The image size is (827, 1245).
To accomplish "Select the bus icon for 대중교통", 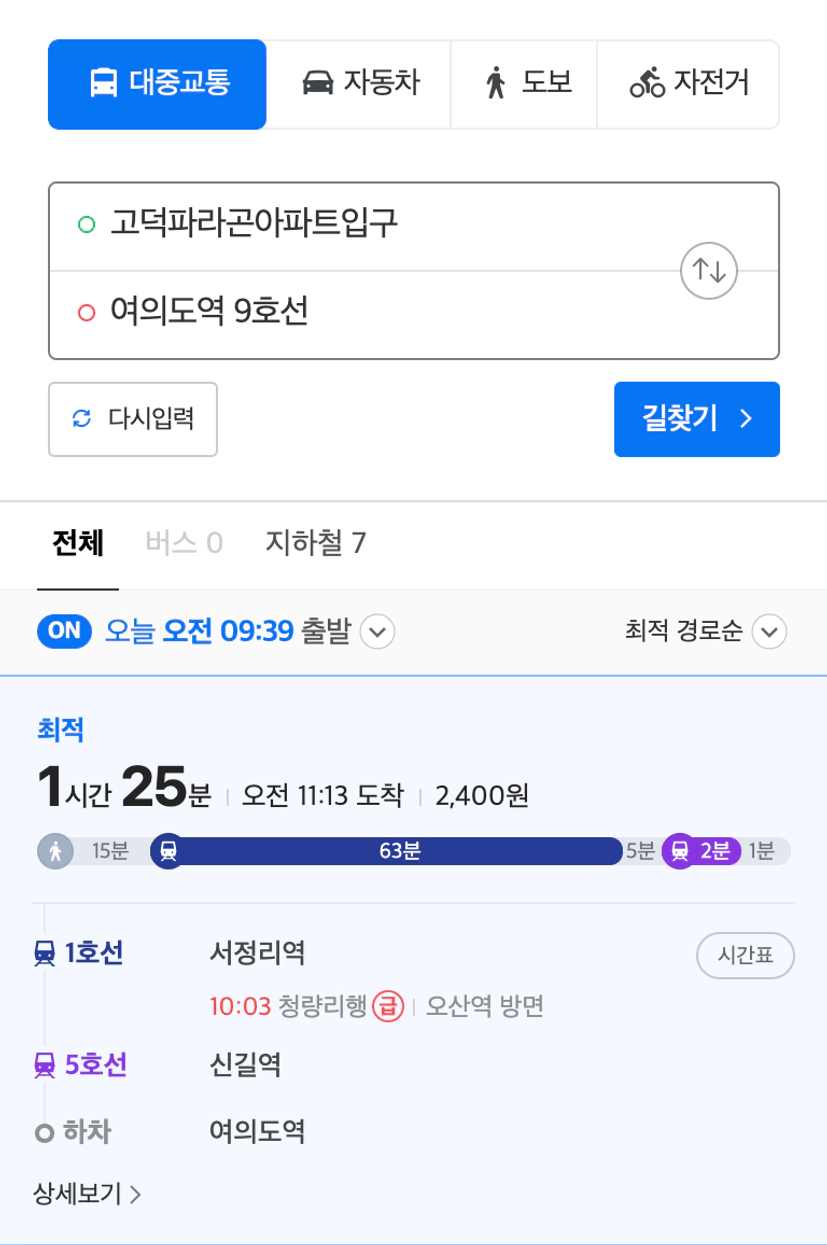I will [x=103, y=83].
